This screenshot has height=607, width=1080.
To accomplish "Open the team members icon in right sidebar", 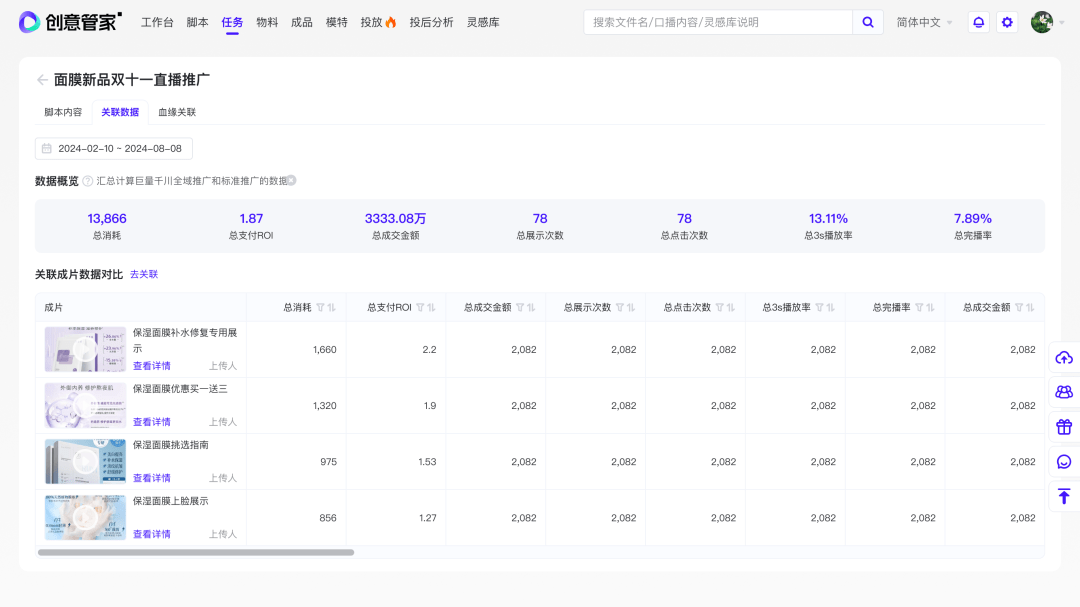I will tap(1064, 392).
